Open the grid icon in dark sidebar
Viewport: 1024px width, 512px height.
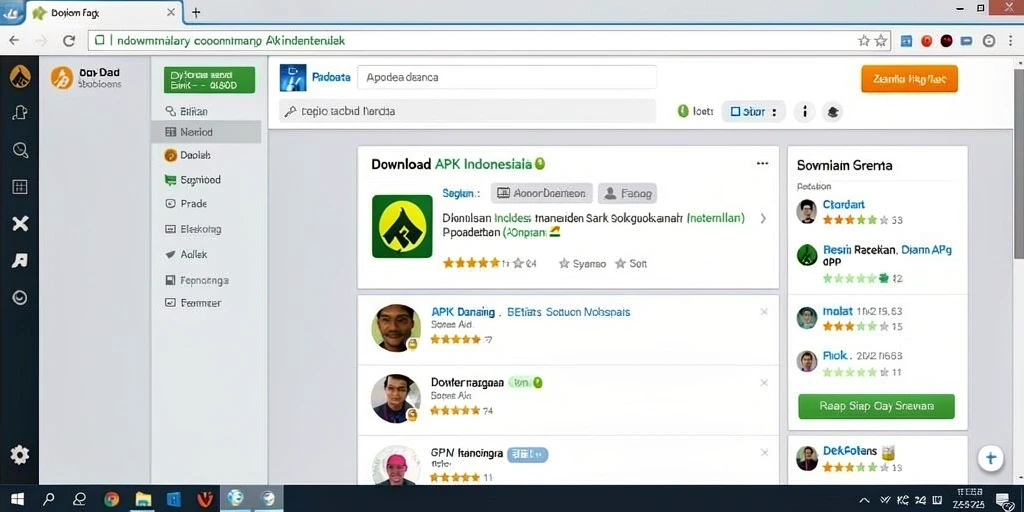click(20, 187)
